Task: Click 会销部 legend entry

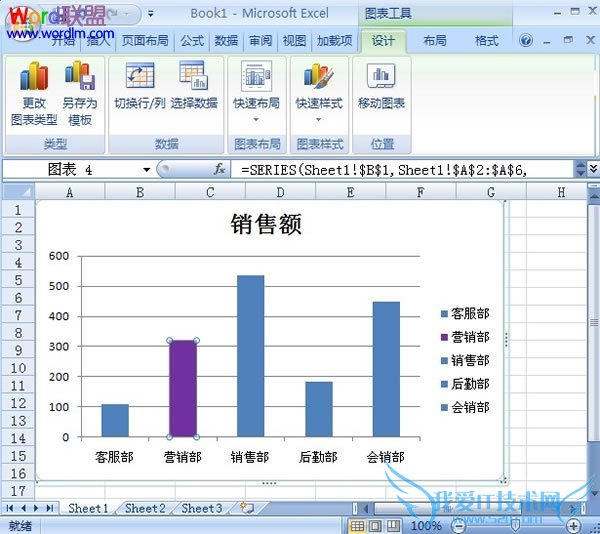Action: (x=465, y=407)
